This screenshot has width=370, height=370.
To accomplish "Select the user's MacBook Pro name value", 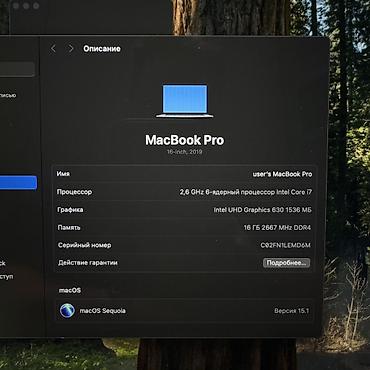I will tap(282, 174).
